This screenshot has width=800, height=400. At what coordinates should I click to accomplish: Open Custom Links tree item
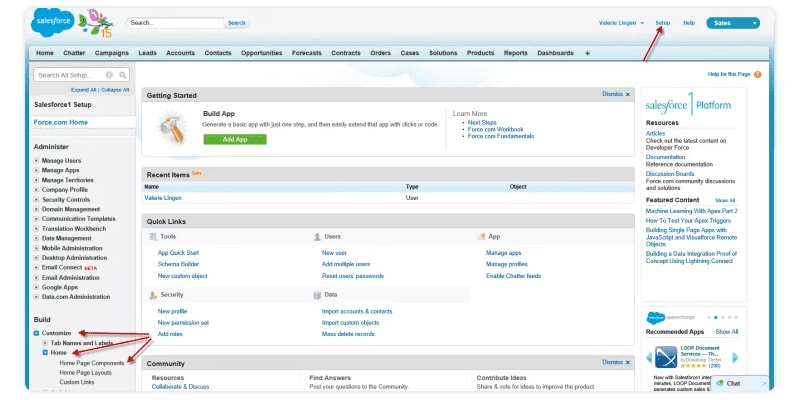[x=77, y=382]
